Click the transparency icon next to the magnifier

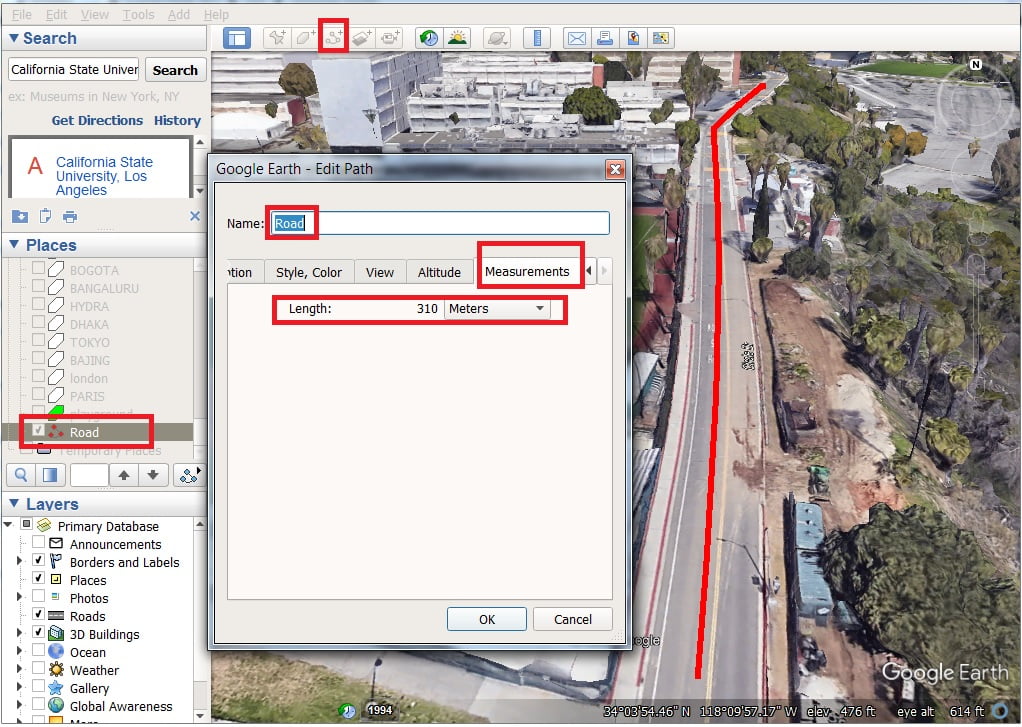[x=50, y=475]
